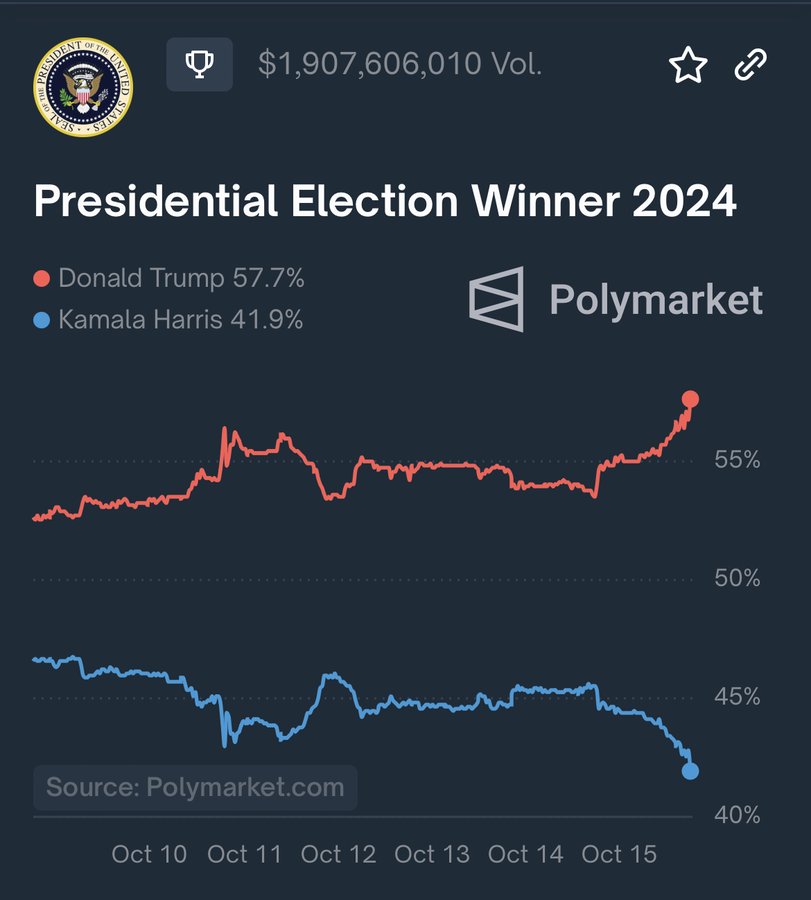The height and width of the screenshot is (900, 811).
Task: Click the trophy icon badge
Action: [x=200, y=65]
